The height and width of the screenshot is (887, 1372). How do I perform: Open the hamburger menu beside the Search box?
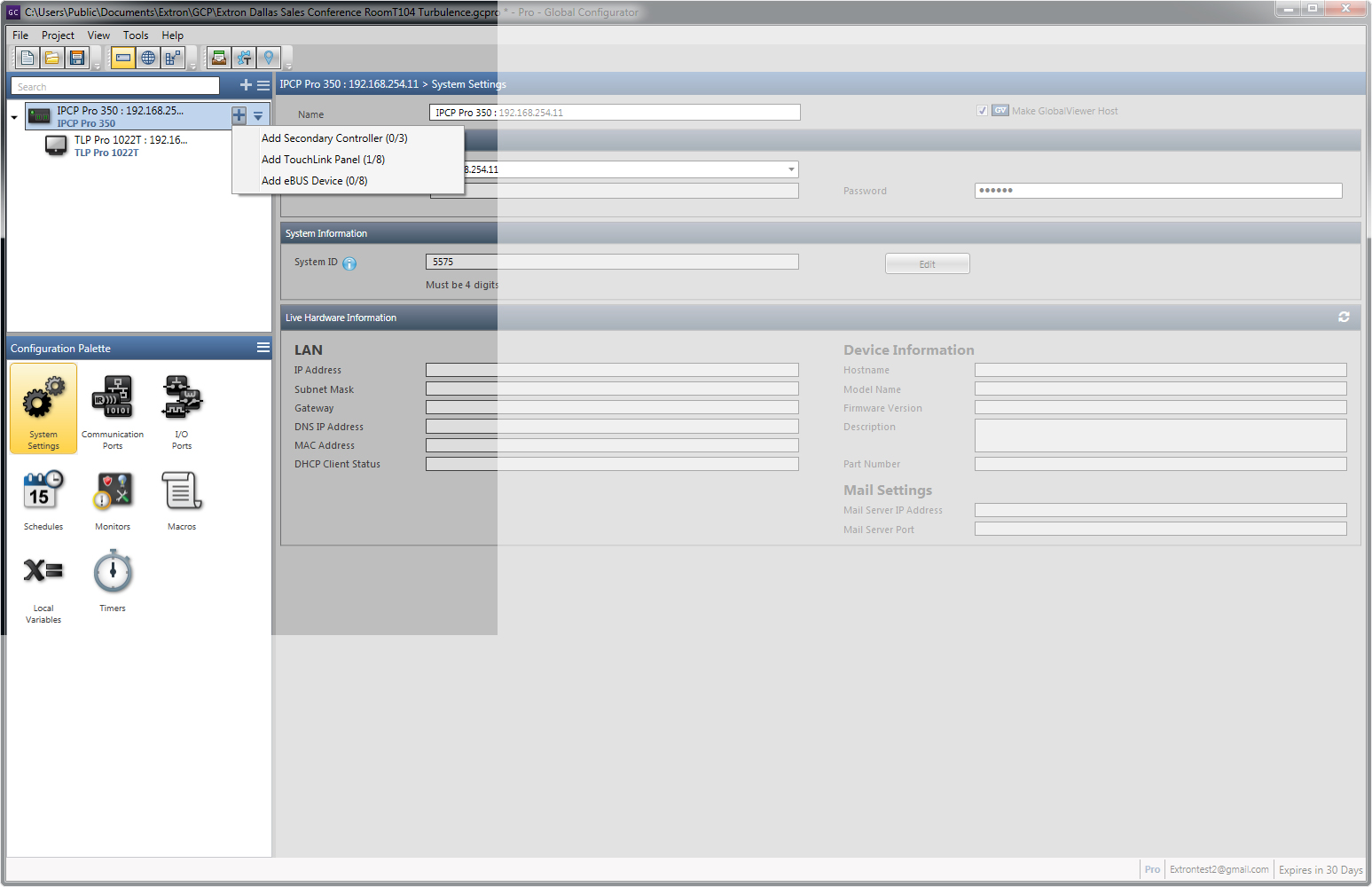tap(263, 85)
